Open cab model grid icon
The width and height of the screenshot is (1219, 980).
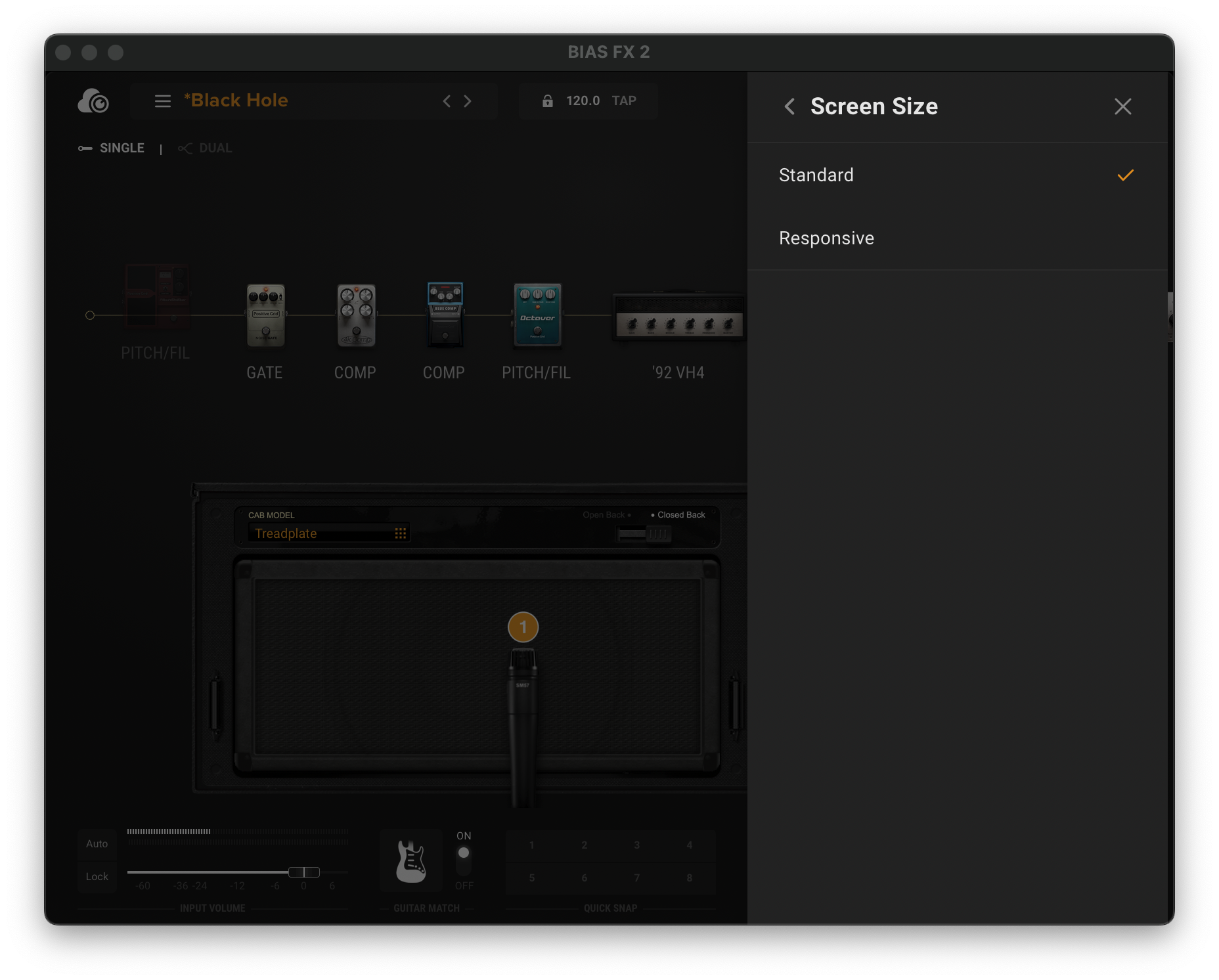401,533
